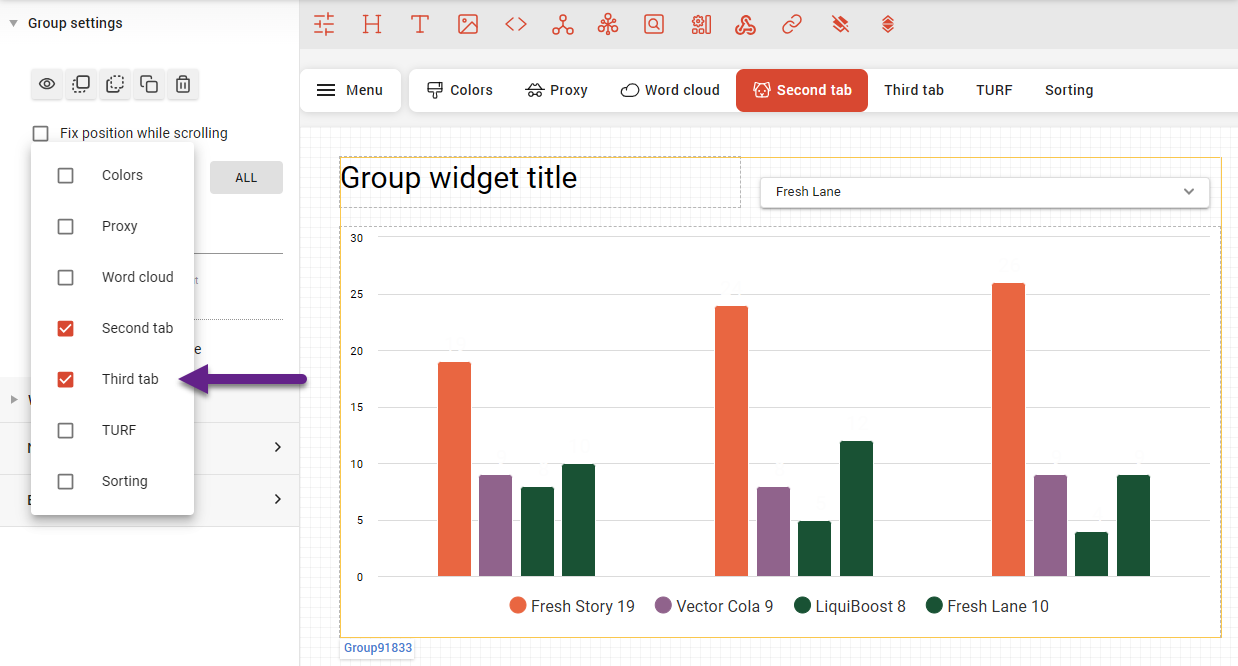
Task: Click the eye preview icon in Group settings
Action: 46,84
